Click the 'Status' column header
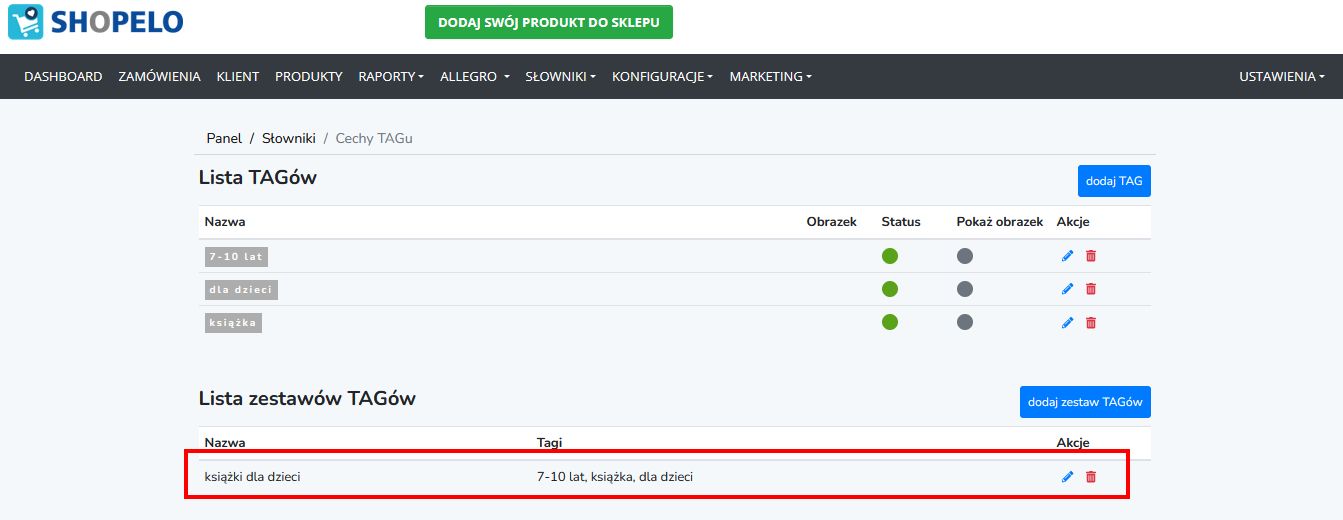Viewport: 1343px width, 520px height. (x=901, y=222)
